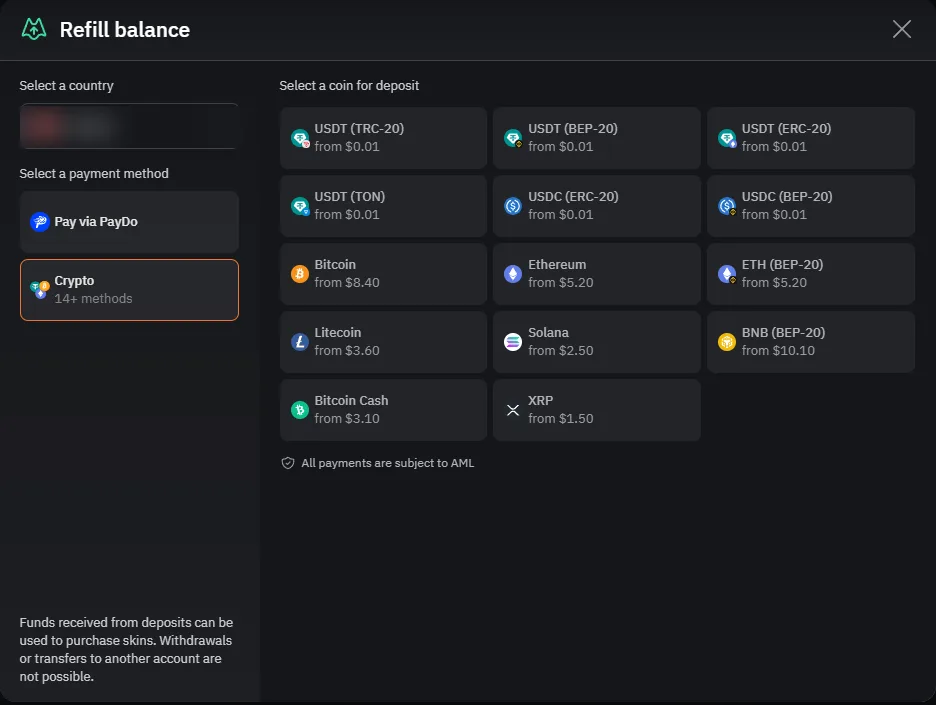
Task: Click Solana's 'from $2.50' minimum text
Action: click(x=561, y=351)
